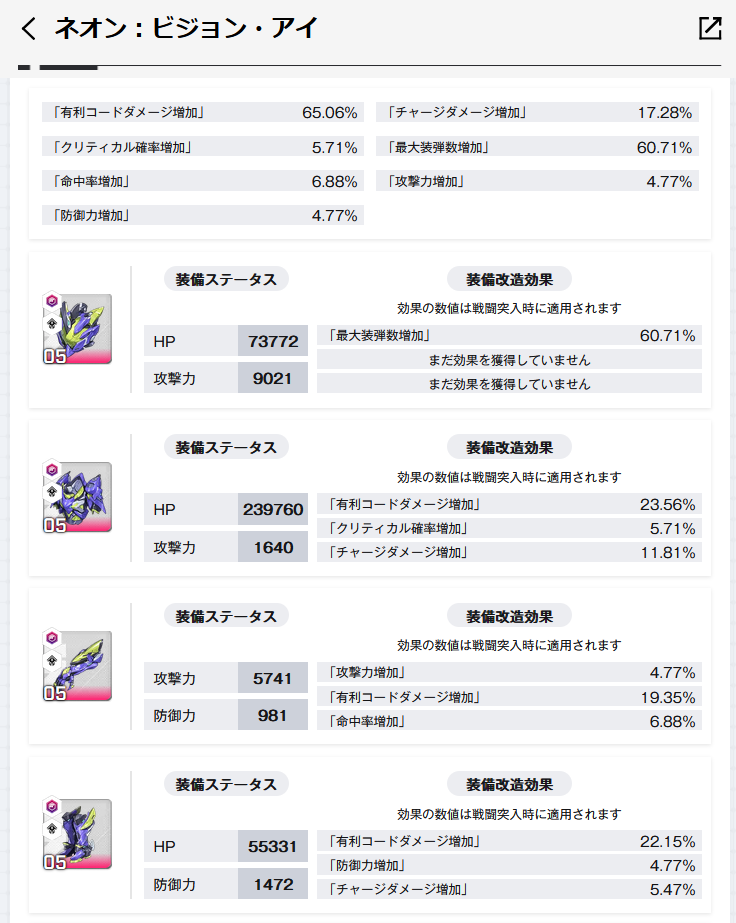Open the external share icon at top right
The width and height of the screenshot is (736, 923).
(x=710, y=28)
